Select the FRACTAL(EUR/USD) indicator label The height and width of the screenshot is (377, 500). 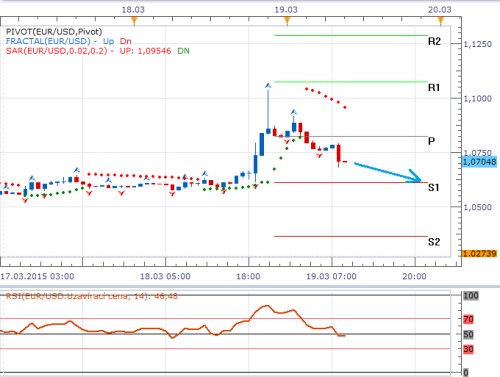(48, 41)
